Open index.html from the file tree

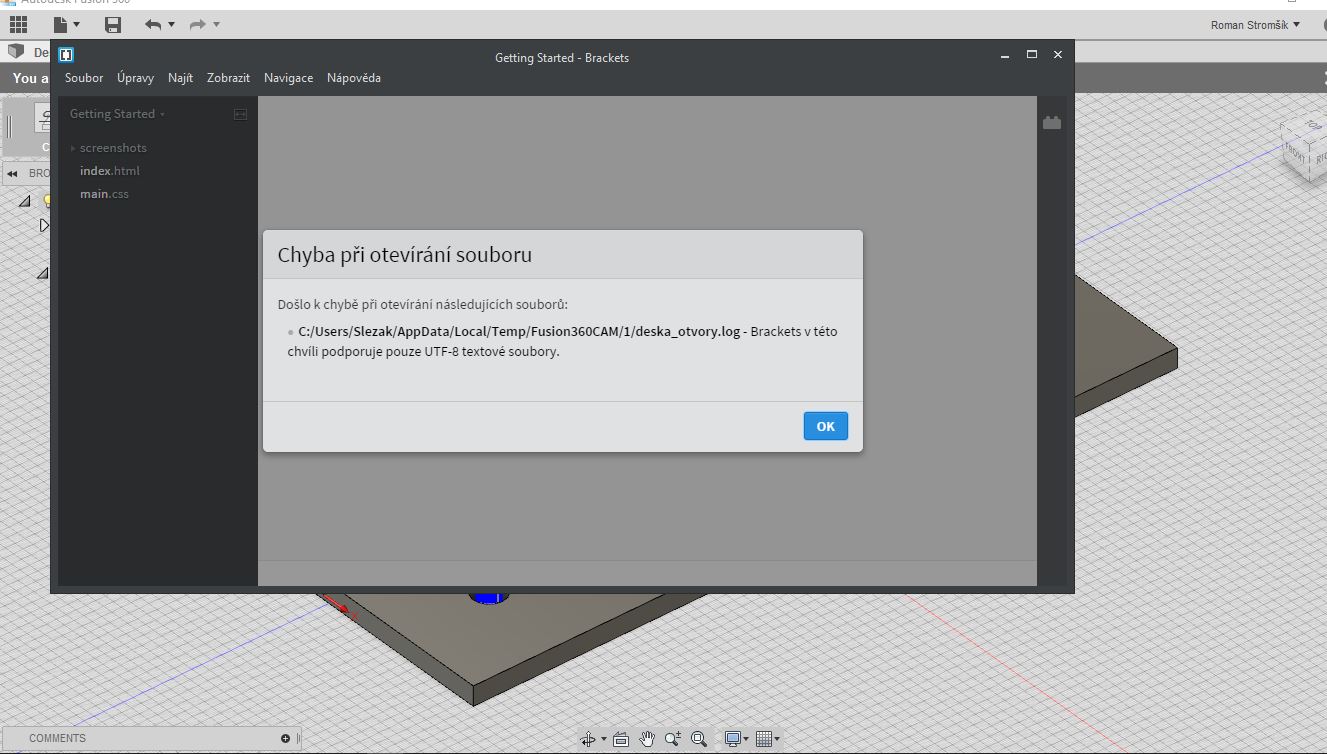point(110,171)
